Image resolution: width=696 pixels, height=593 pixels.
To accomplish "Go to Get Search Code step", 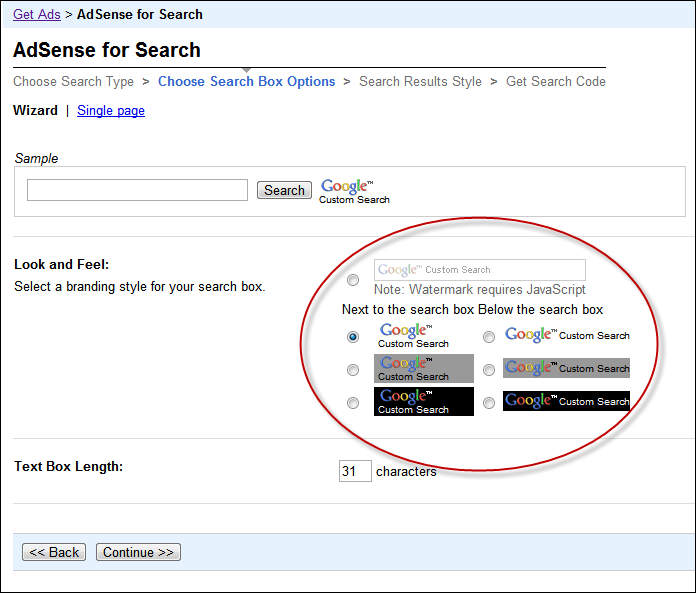I will click(556, 81).
